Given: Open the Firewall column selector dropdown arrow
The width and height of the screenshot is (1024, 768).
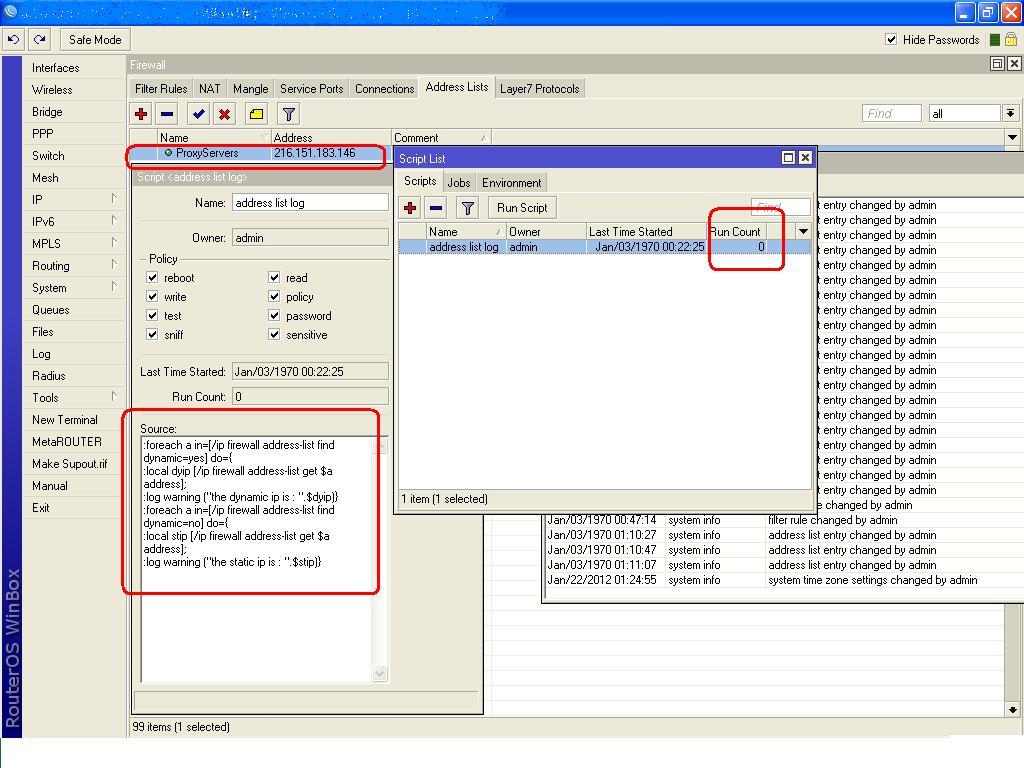Looking at the screenshot, I should (x=1012, y=137).
